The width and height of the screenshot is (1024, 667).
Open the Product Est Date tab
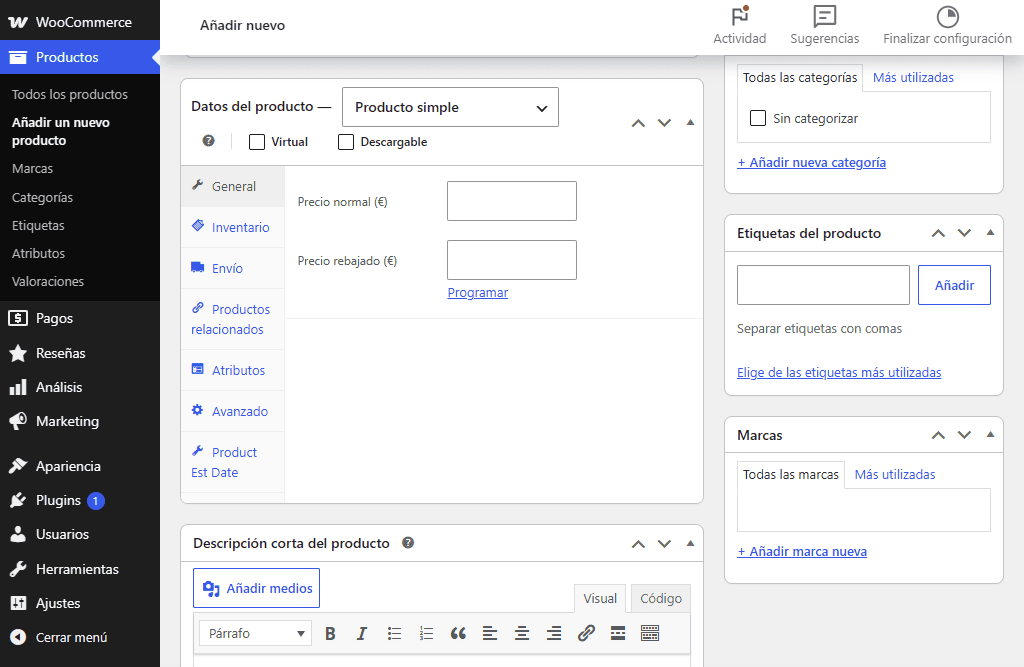(232, 463)
